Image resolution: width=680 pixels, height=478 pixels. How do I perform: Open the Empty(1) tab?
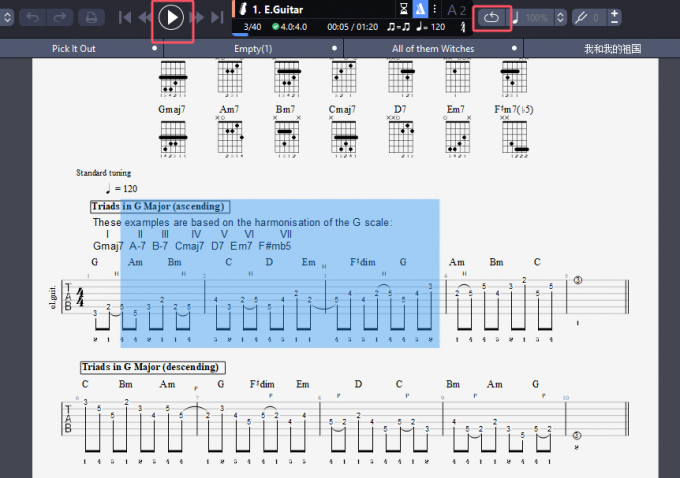[x=253, y=48]
